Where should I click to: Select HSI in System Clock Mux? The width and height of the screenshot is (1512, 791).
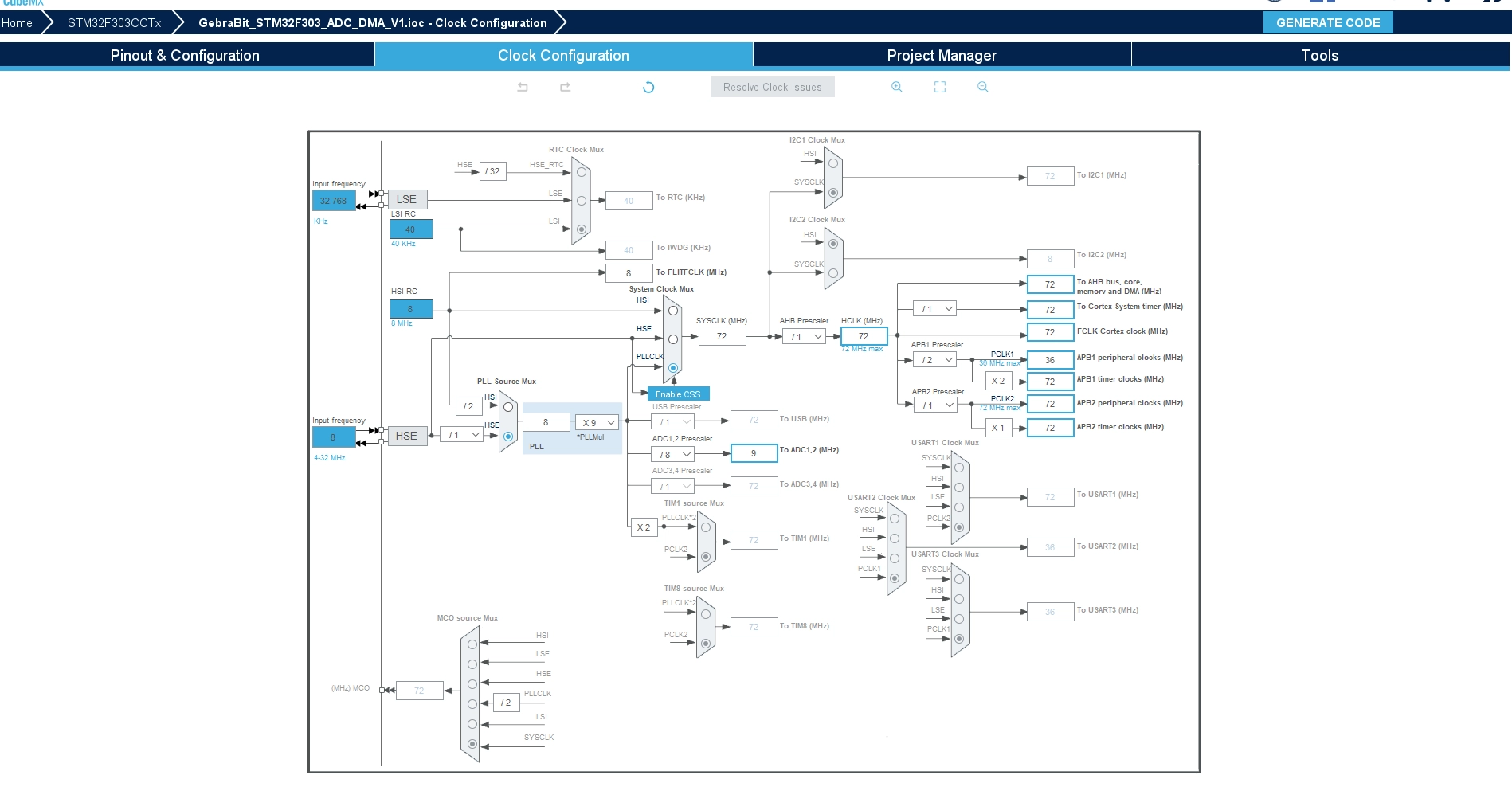pos(673,311)
